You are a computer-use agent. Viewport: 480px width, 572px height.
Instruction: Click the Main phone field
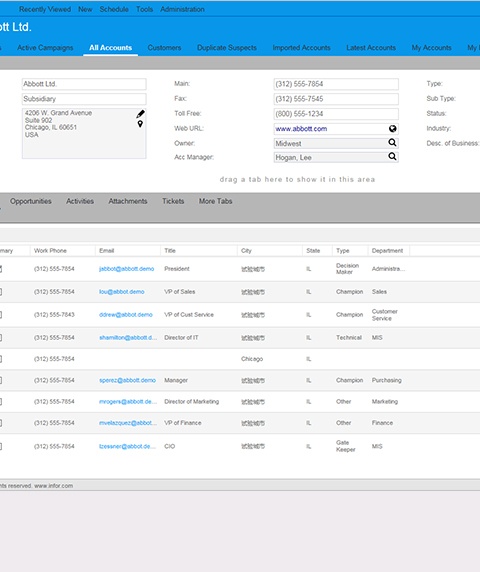[336, 84]
